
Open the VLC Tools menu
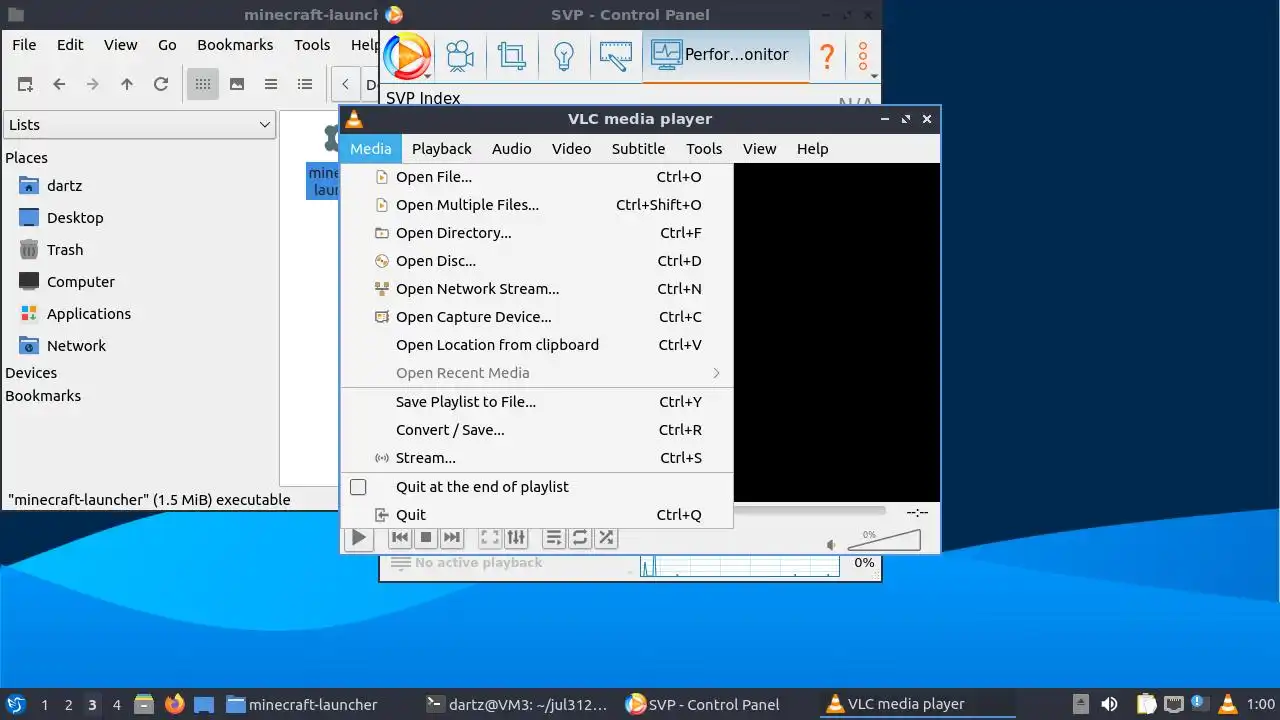(x=704, y=148)
